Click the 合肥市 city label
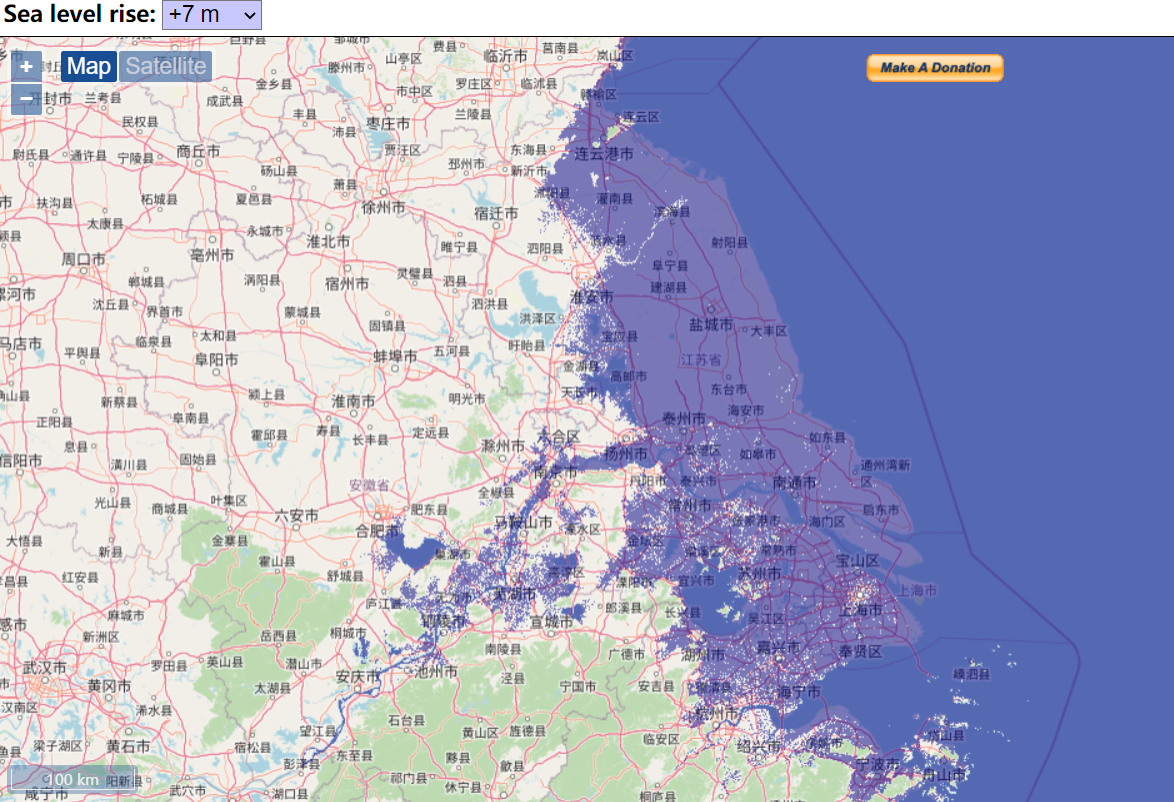The image size is (1174, 802). tap(377, 531)
